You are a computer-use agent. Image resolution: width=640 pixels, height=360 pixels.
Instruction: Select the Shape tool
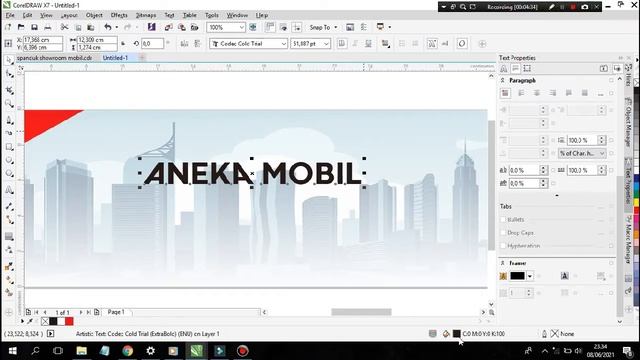coord(9,74)
